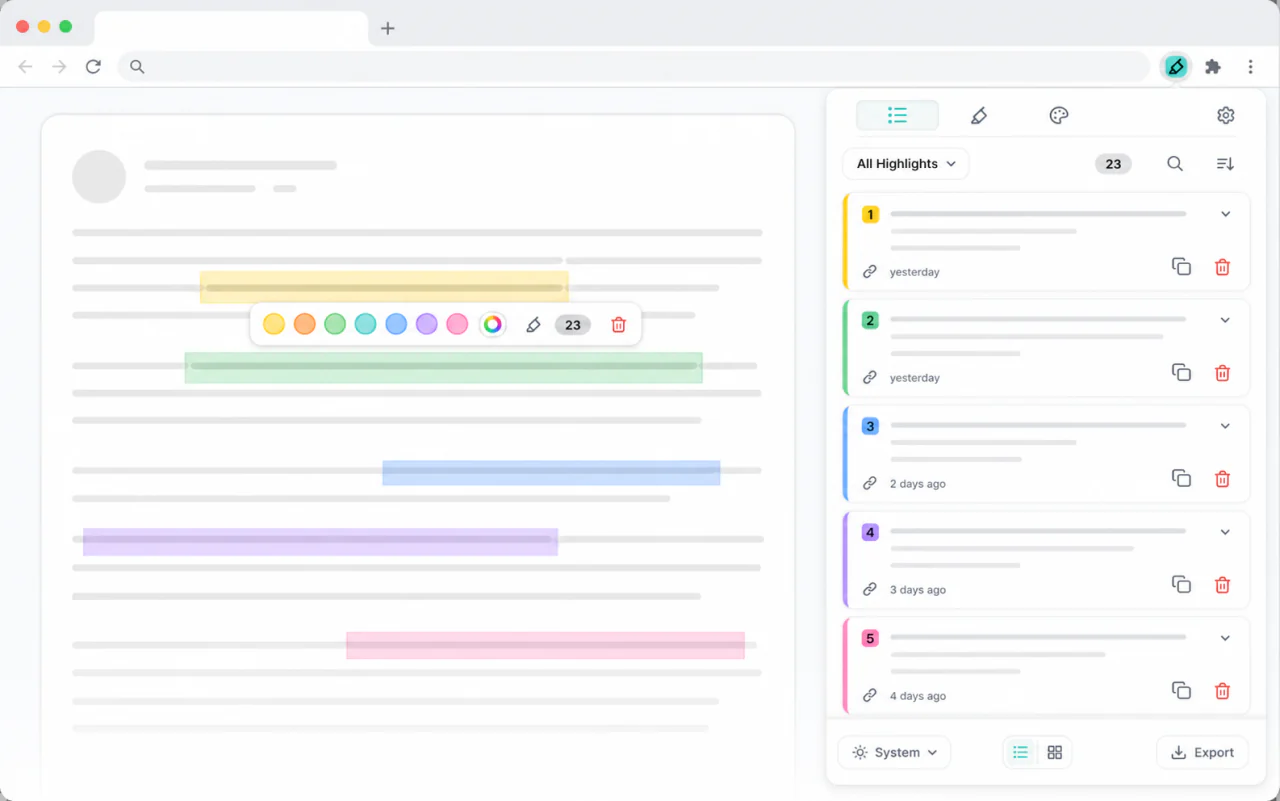Open the highlighter extension icon in browser toolbar

click(x=1176, y=67)
